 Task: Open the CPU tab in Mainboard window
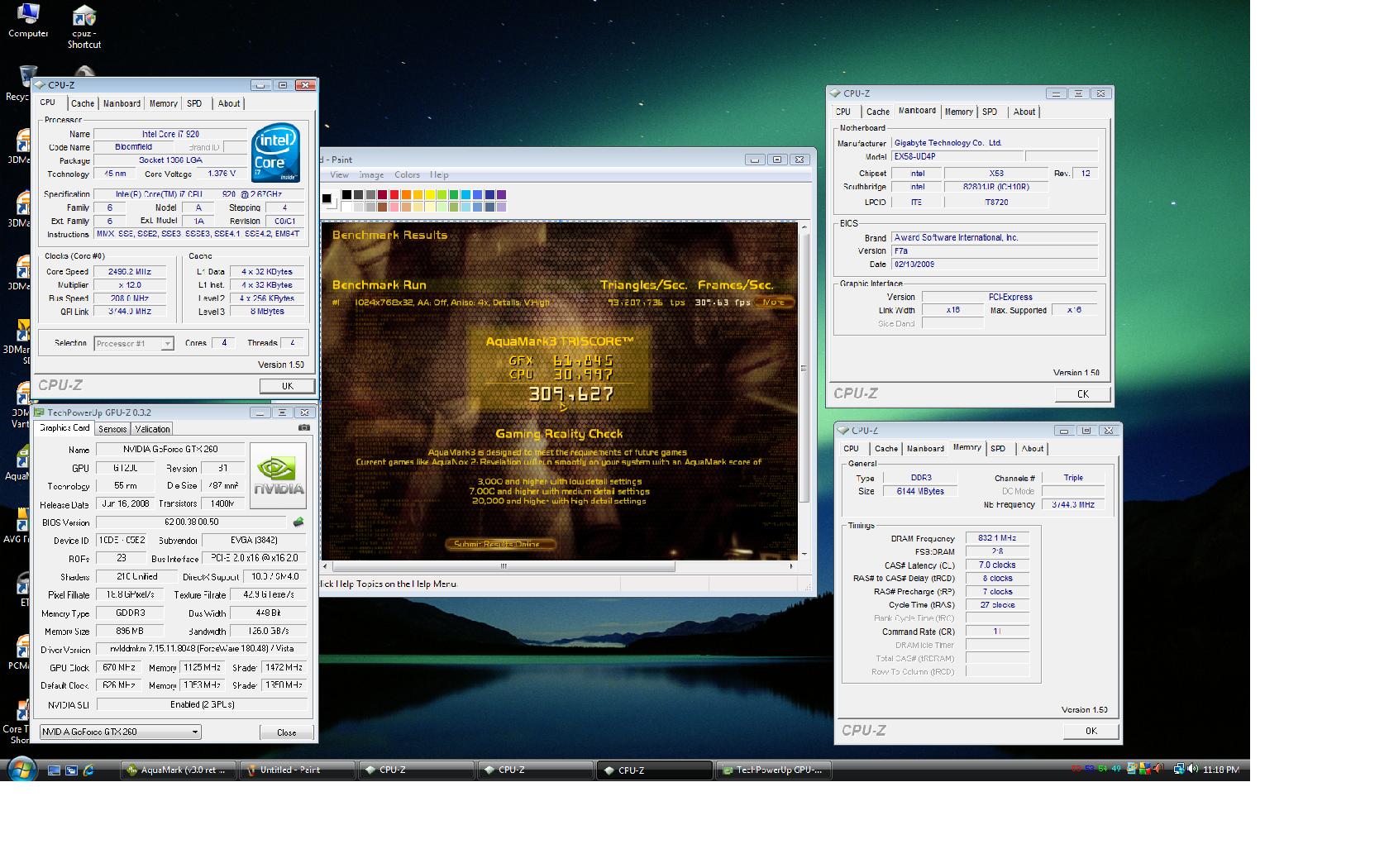(843, 112)
